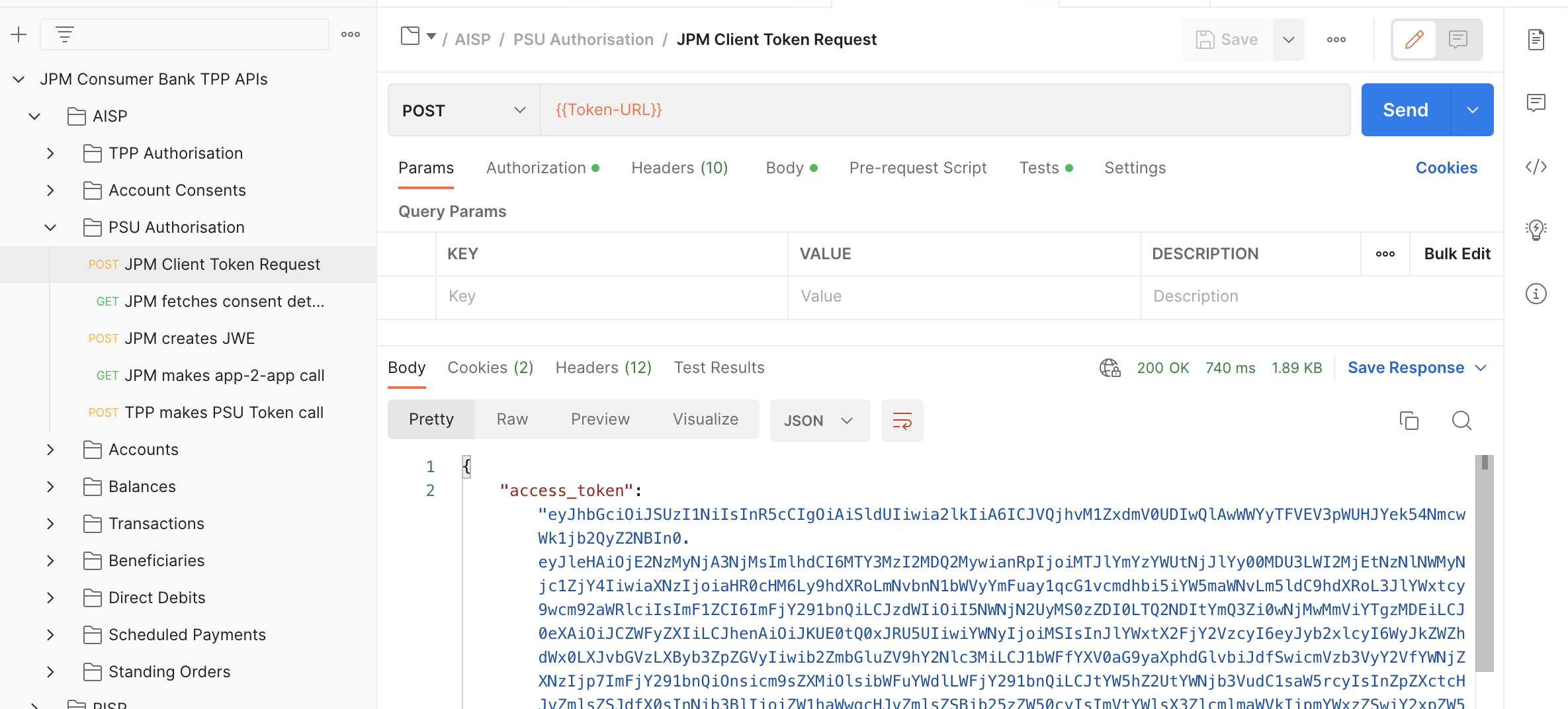
Task: Open the POST method dropdown
Action: (463, 110)
